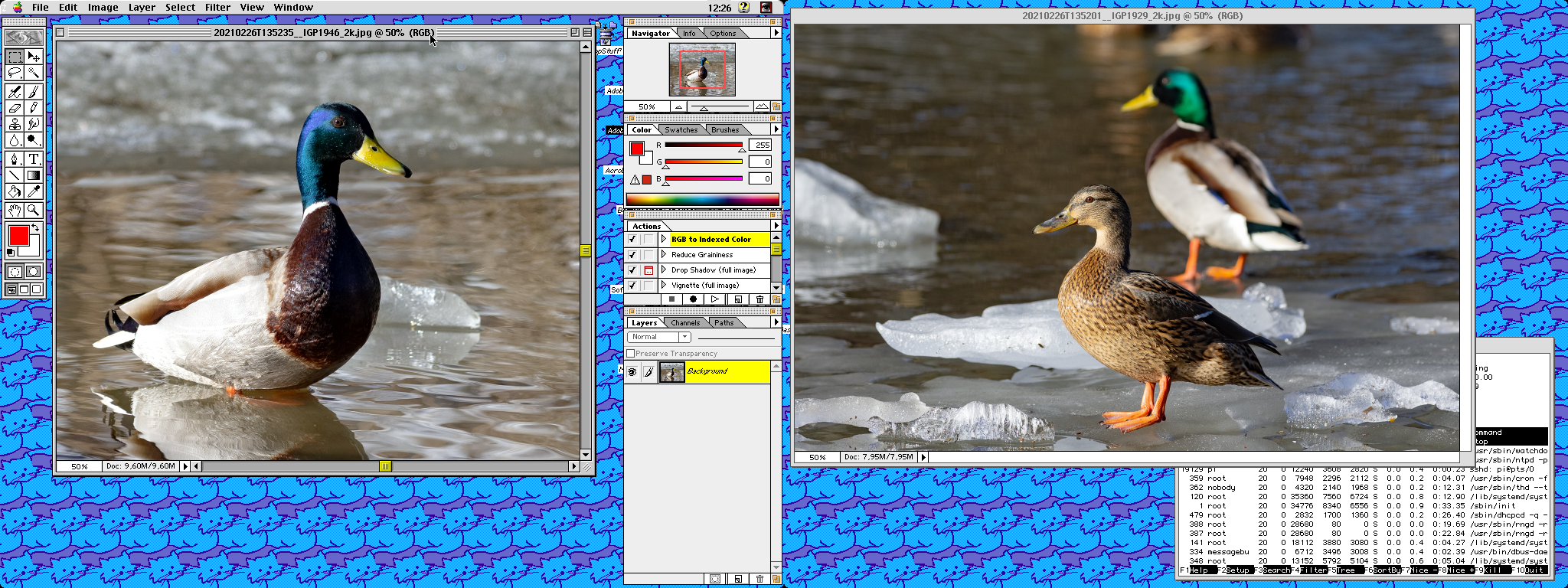
Task: Switch to the Channels tab
Action: 685,323
